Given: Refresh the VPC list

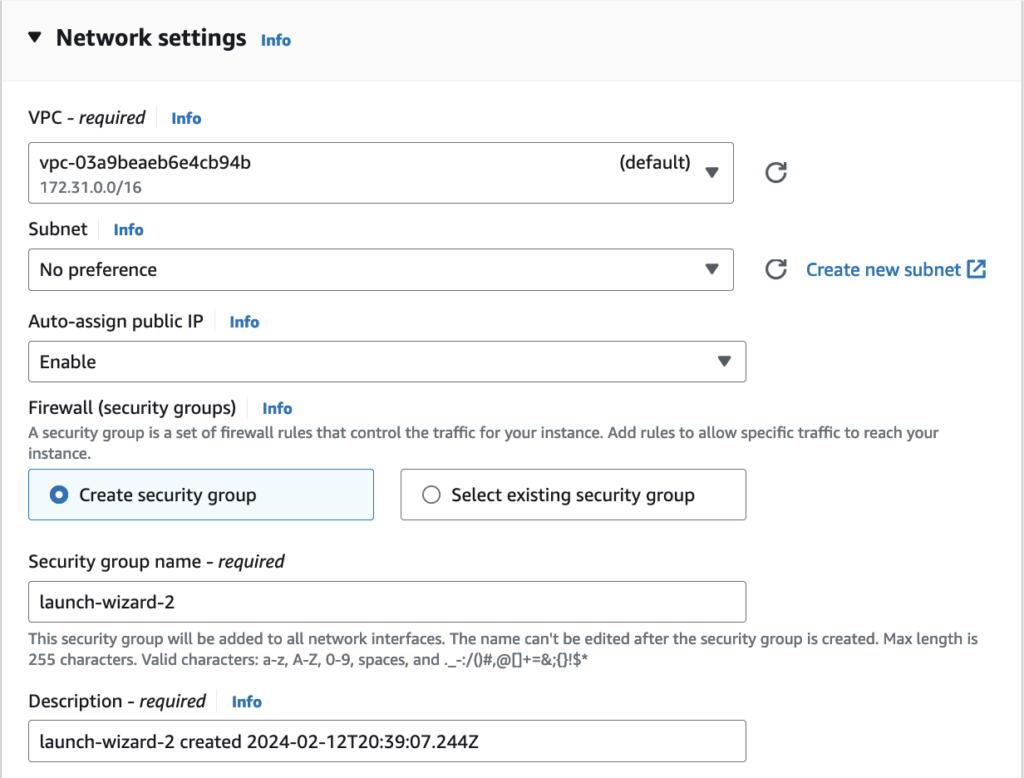Looking at the screenshot, I should click(775, 172).
